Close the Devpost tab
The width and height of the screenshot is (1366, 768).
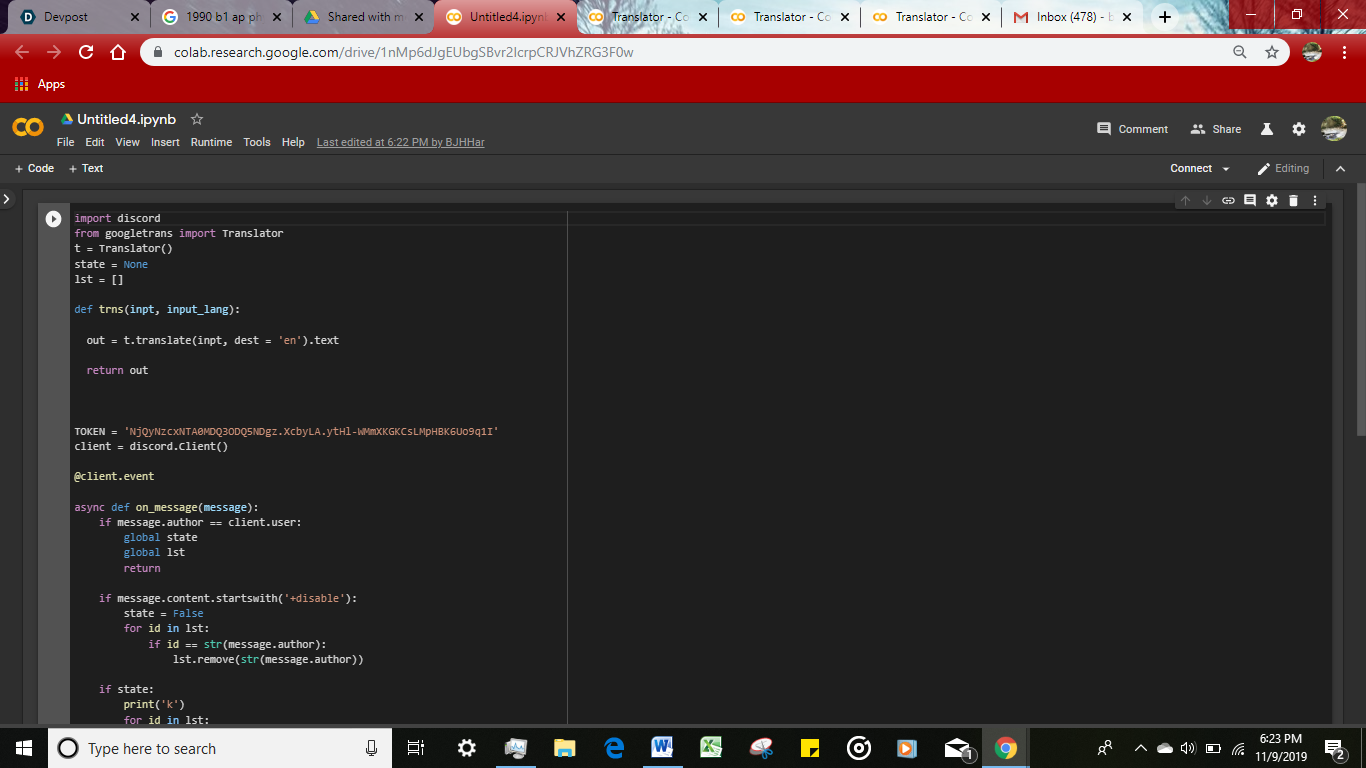[135, 17]
